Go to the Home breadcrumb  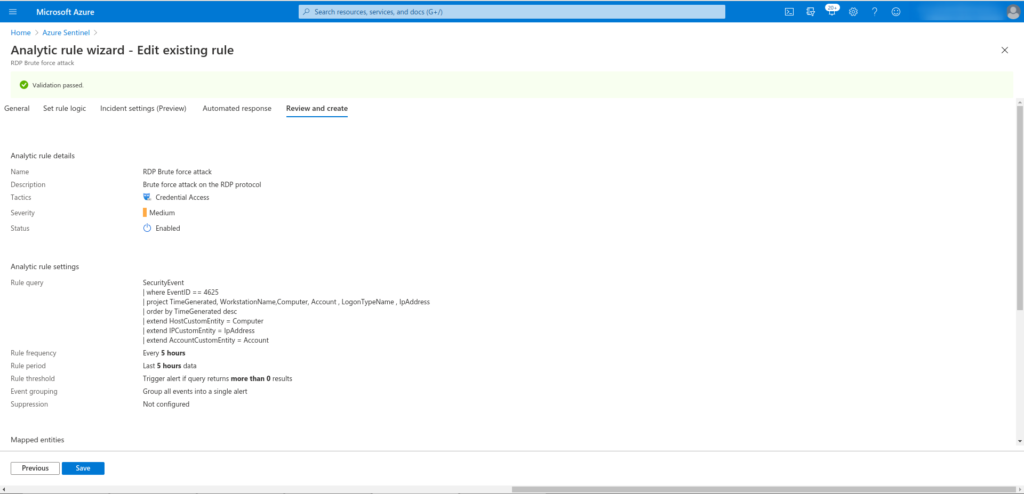pyautogui.click(x=20, y=33)
